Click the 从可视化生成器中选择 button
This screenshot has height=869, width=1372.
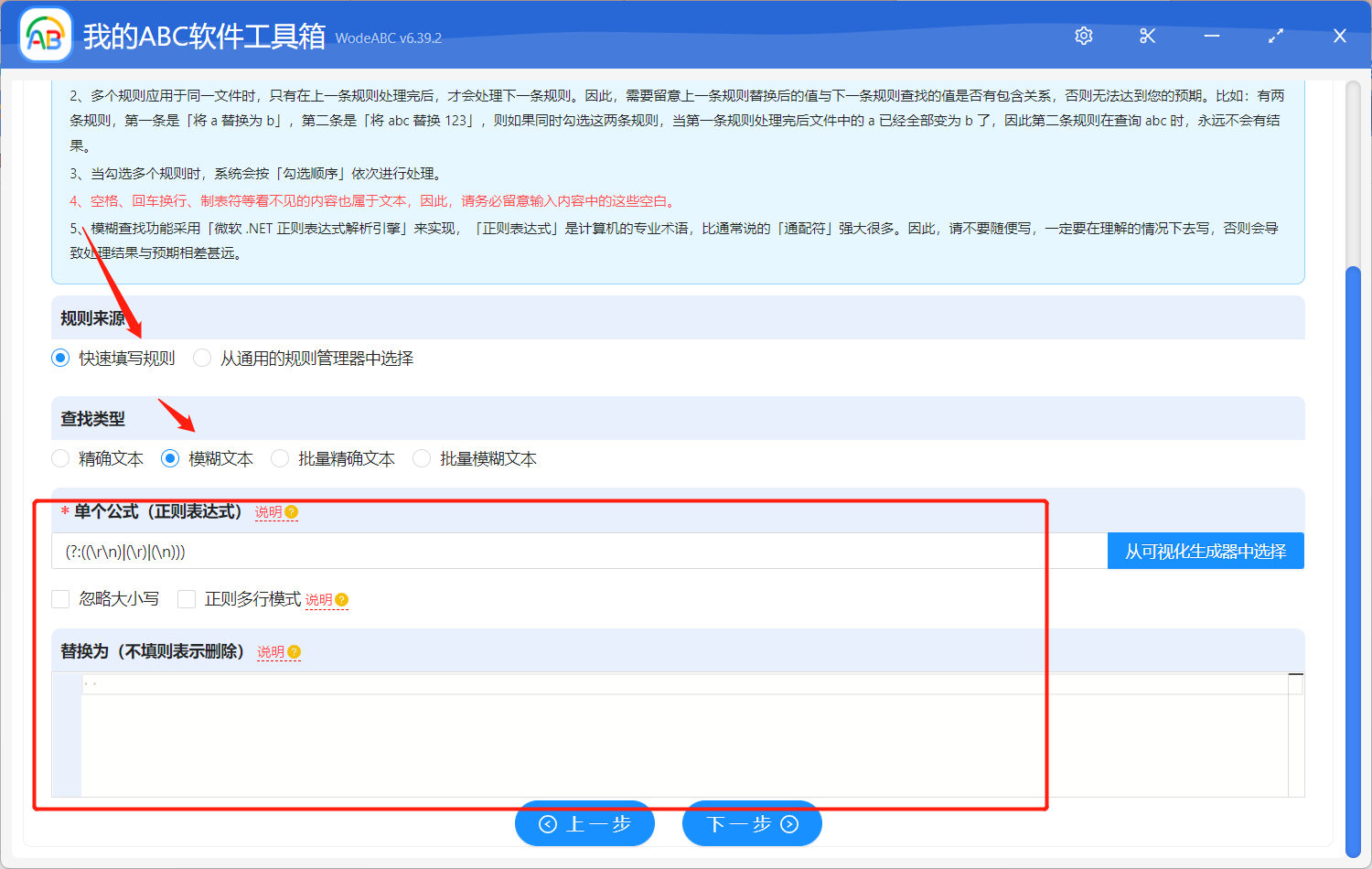1206,550
